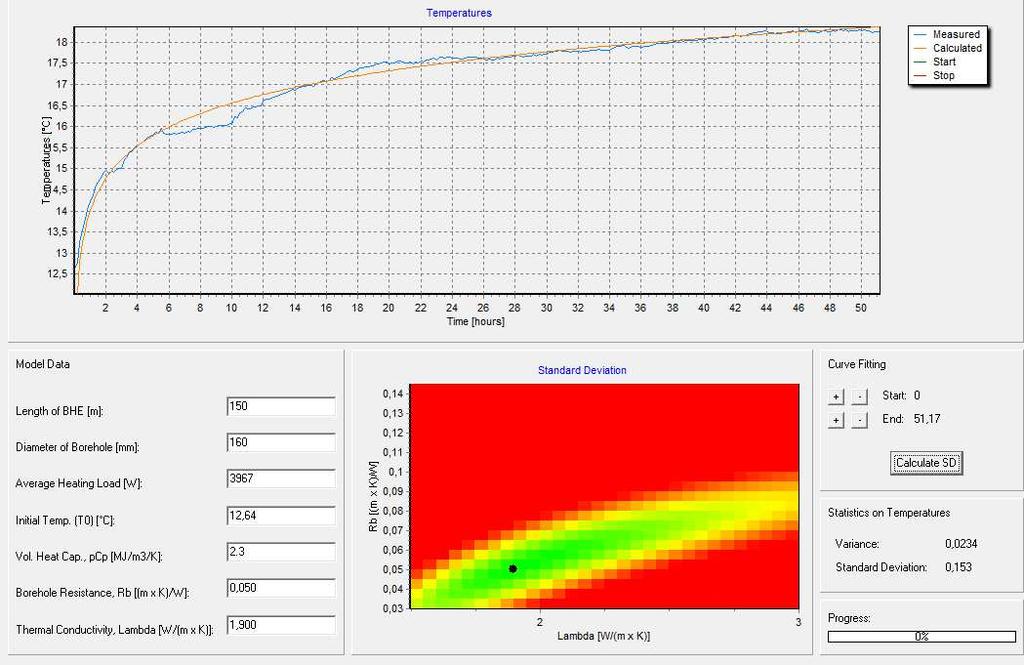Click the Progress bar showing 0%
Screen dimensions: 1024x665
point(921,636)
